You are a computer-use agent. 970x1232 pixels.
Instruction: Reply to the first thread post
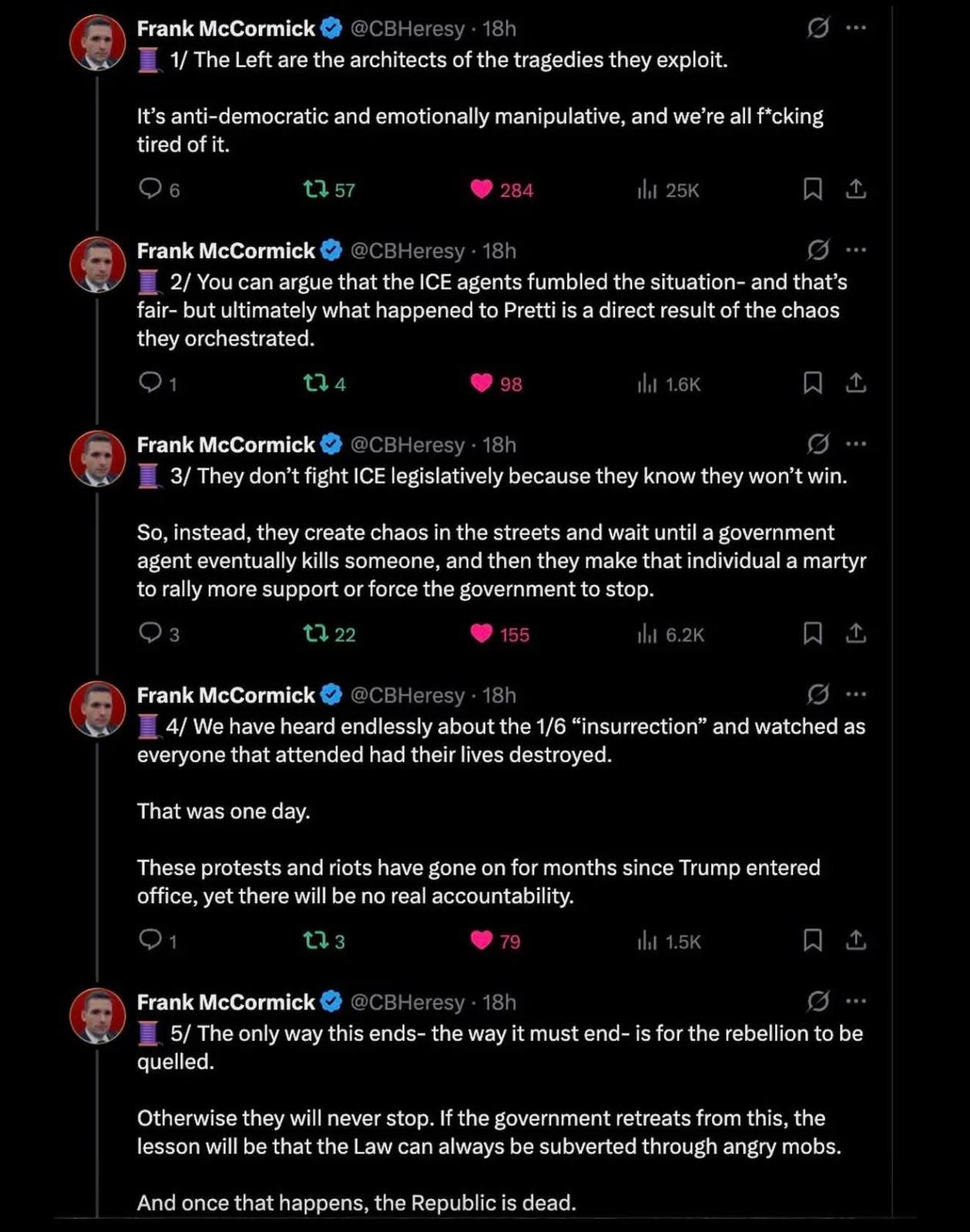click(149, 189)
